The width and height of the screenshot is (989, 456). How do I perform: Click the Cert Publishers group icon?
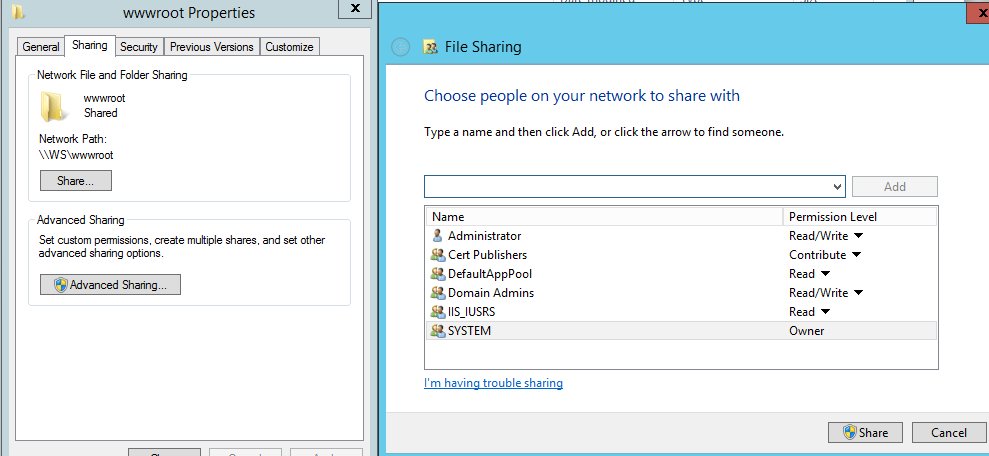(x=437, y=255)
